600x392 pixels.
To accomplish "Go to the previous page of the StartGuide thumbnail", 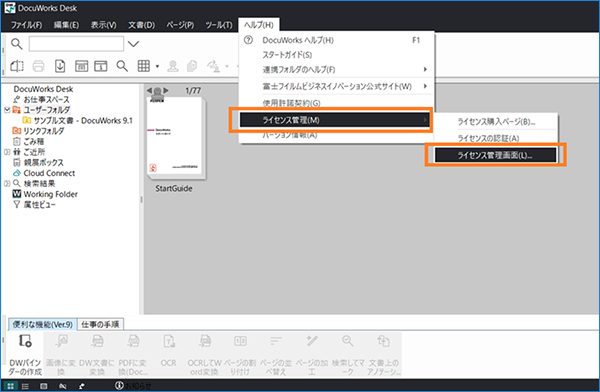I will pyautogui.click(x=150, y=90).
